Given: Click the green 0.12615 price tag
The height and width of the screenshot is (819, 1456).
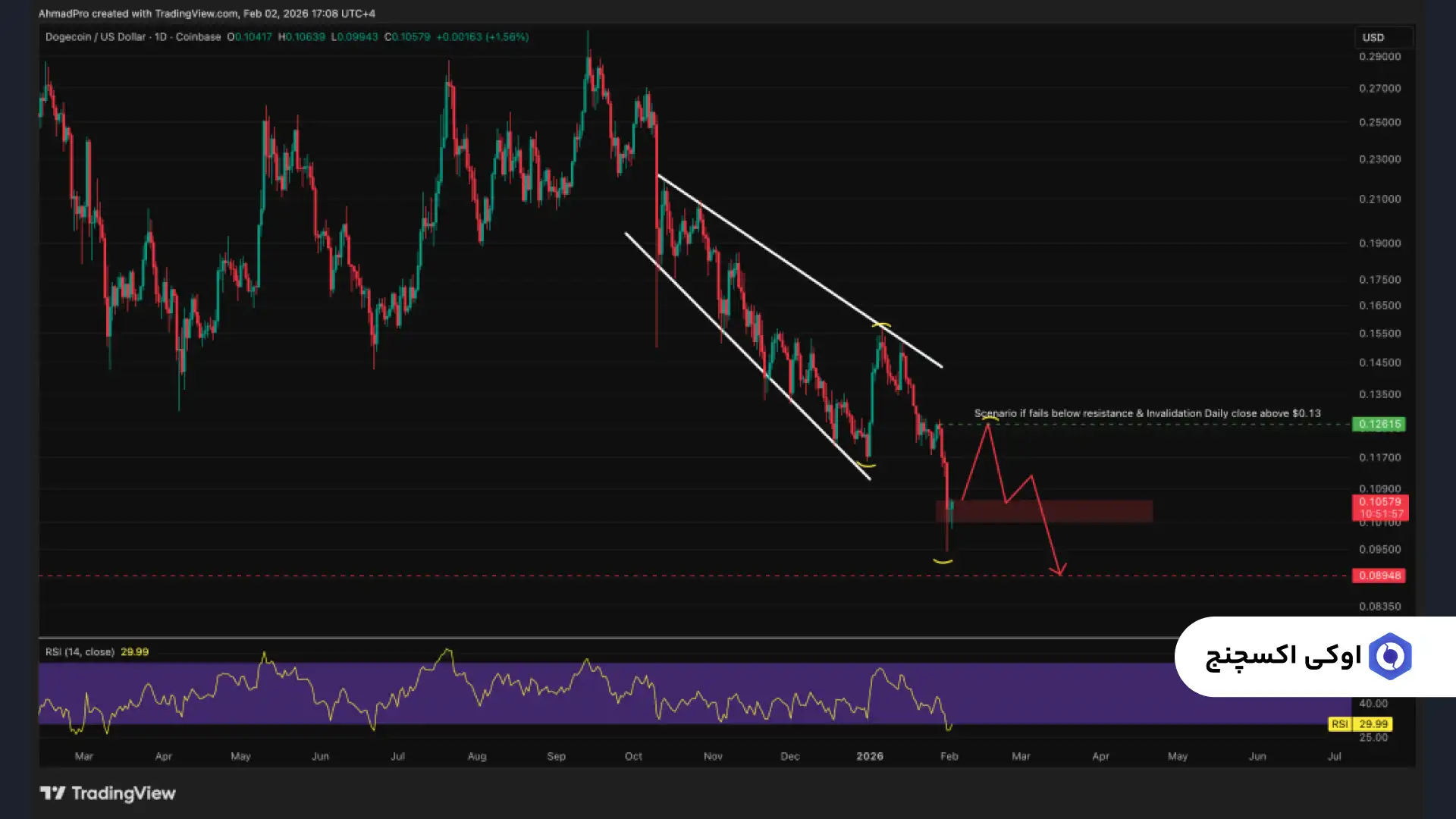Looking at the screenshot, I should click(x=1379, y=424).
